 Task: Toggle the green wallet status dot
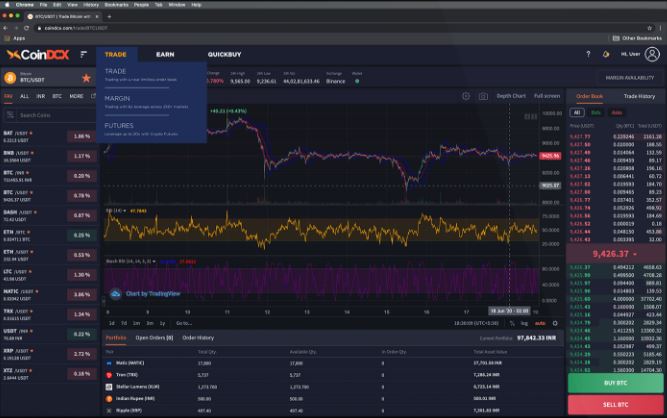[357, 81]
